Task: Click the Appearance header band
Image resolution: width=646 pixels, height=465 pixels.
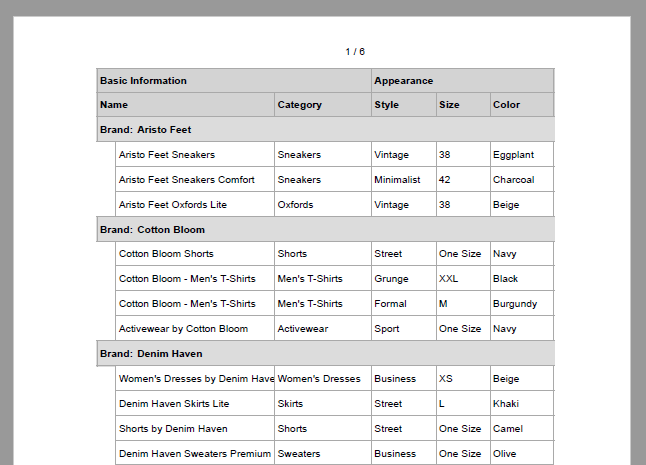Action: pyautogui.click(x=462, y=81)
